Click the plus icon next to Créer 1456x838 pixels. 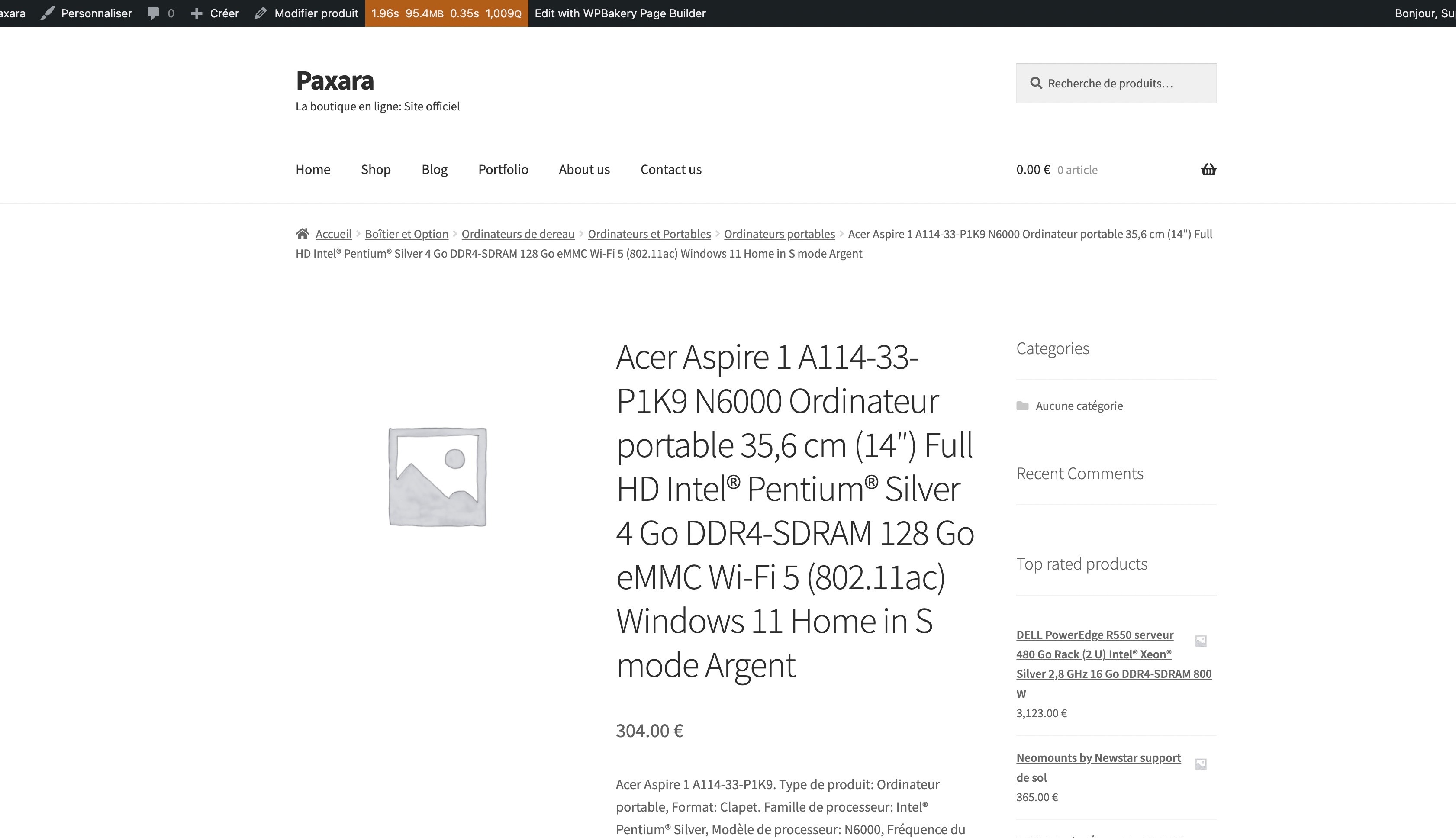pyautogui.click(x=196, y=13)
